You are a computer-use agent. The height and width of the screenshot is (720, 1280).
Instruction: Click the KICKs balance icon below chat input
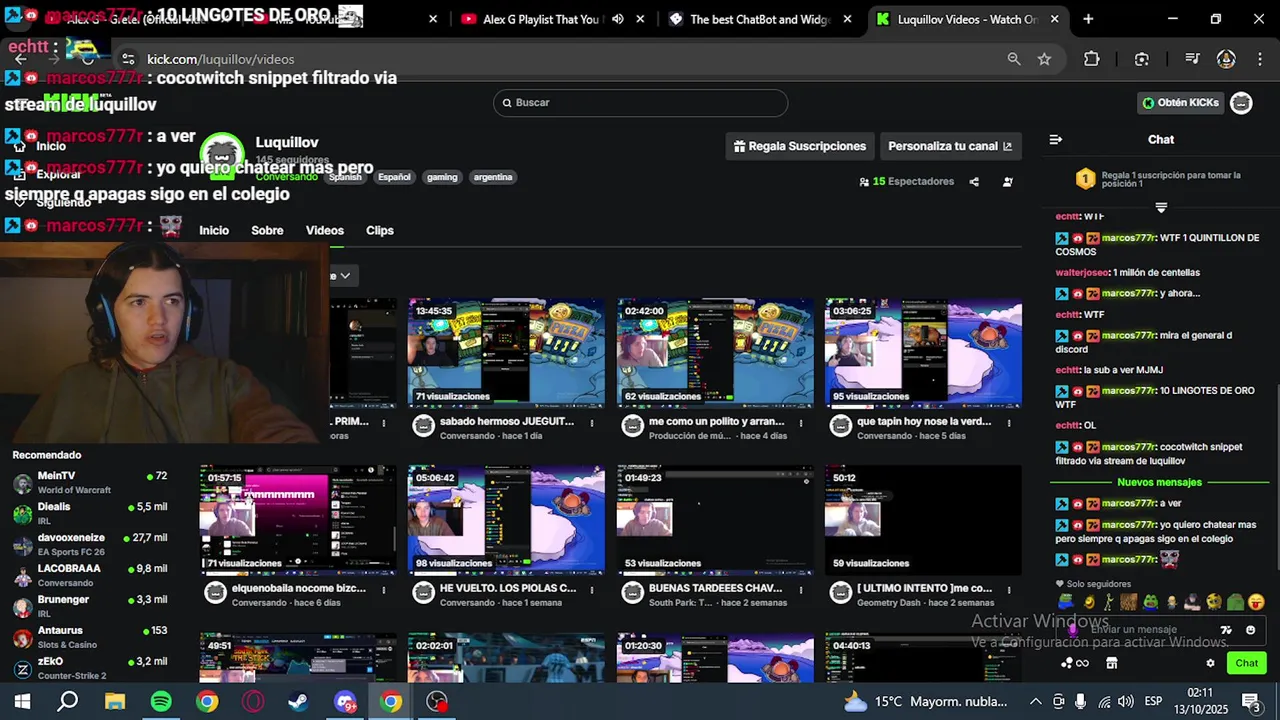(x=1075, y=663)
